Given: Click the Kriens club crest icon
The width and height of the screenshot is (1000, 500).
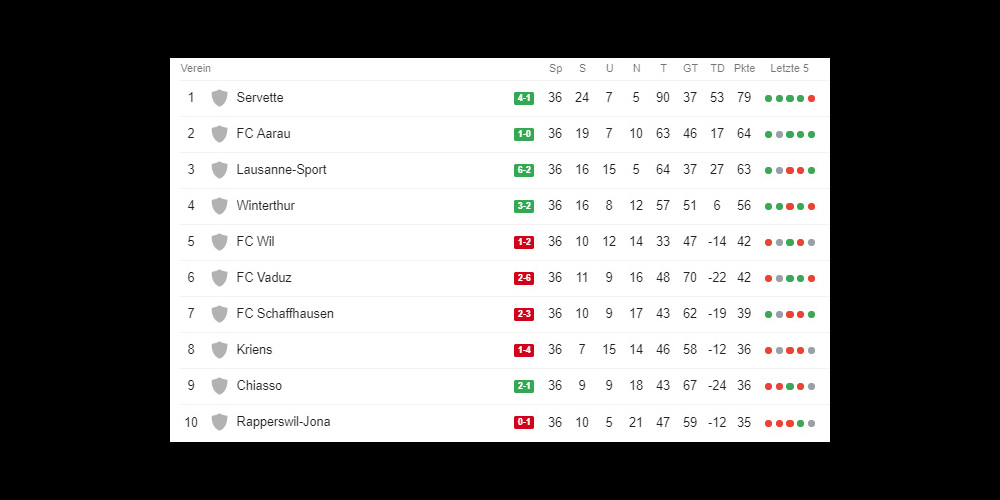Looking at the screenshot, I should tap(219, 350).
